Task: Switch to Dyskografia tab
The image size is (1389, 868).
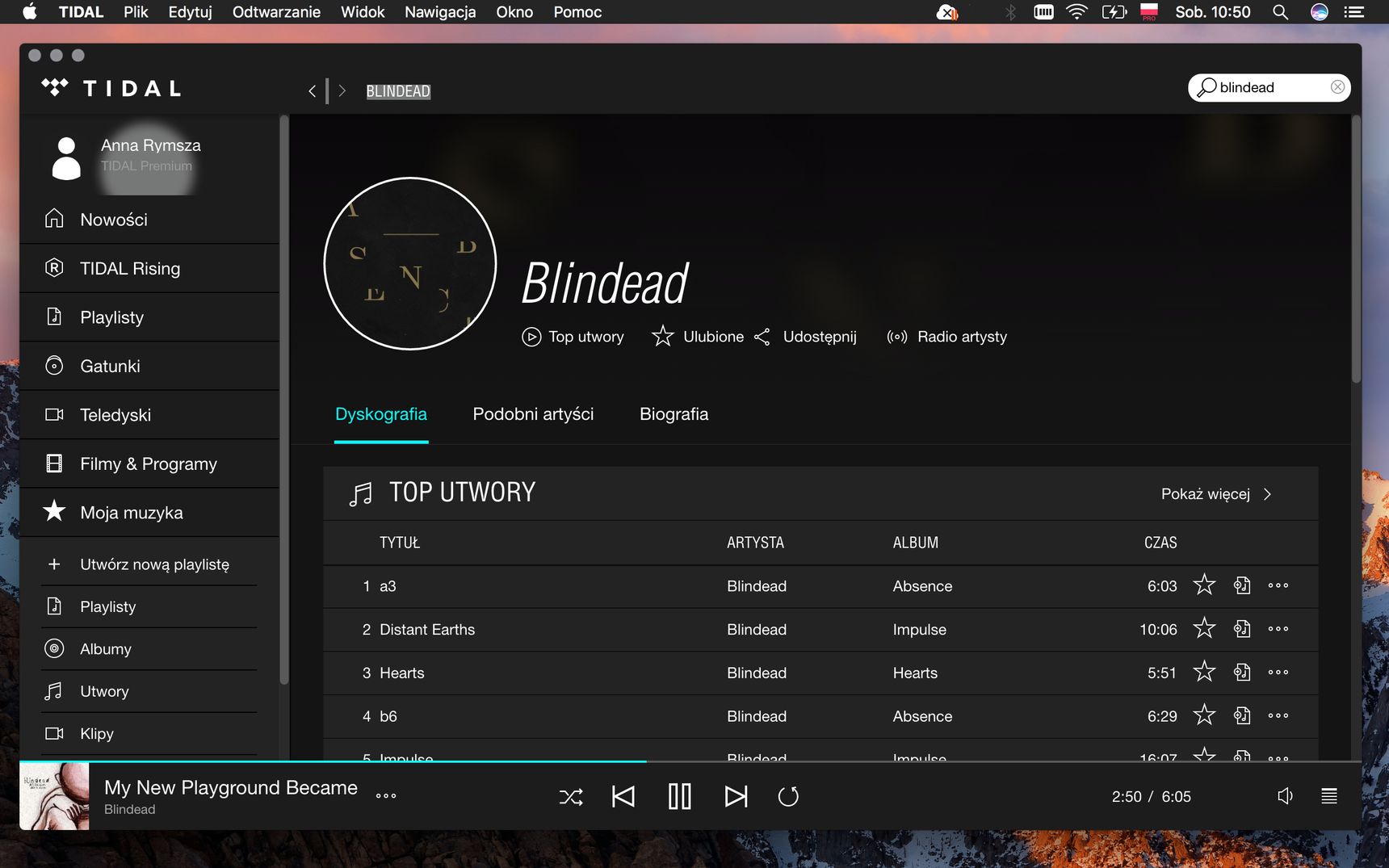Action: [x=381, y=415]
